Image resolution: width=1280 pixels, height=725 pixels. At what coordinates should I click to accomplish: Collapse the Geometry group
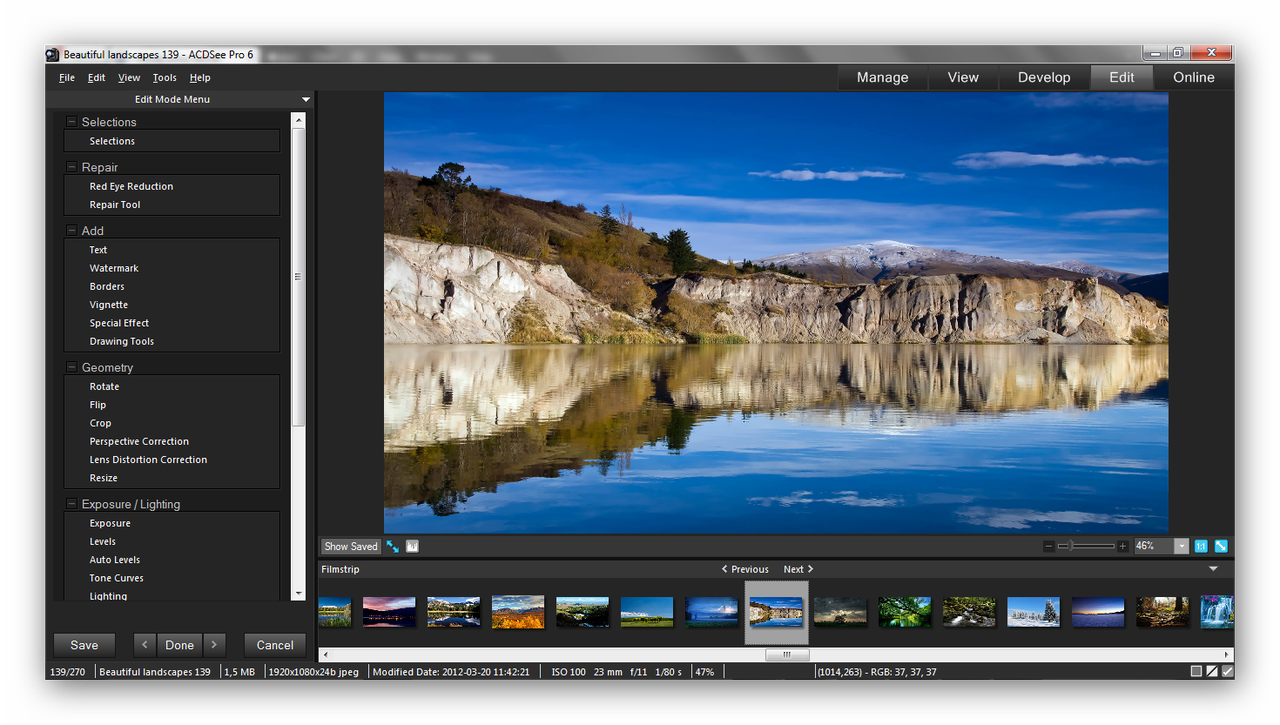71,367
